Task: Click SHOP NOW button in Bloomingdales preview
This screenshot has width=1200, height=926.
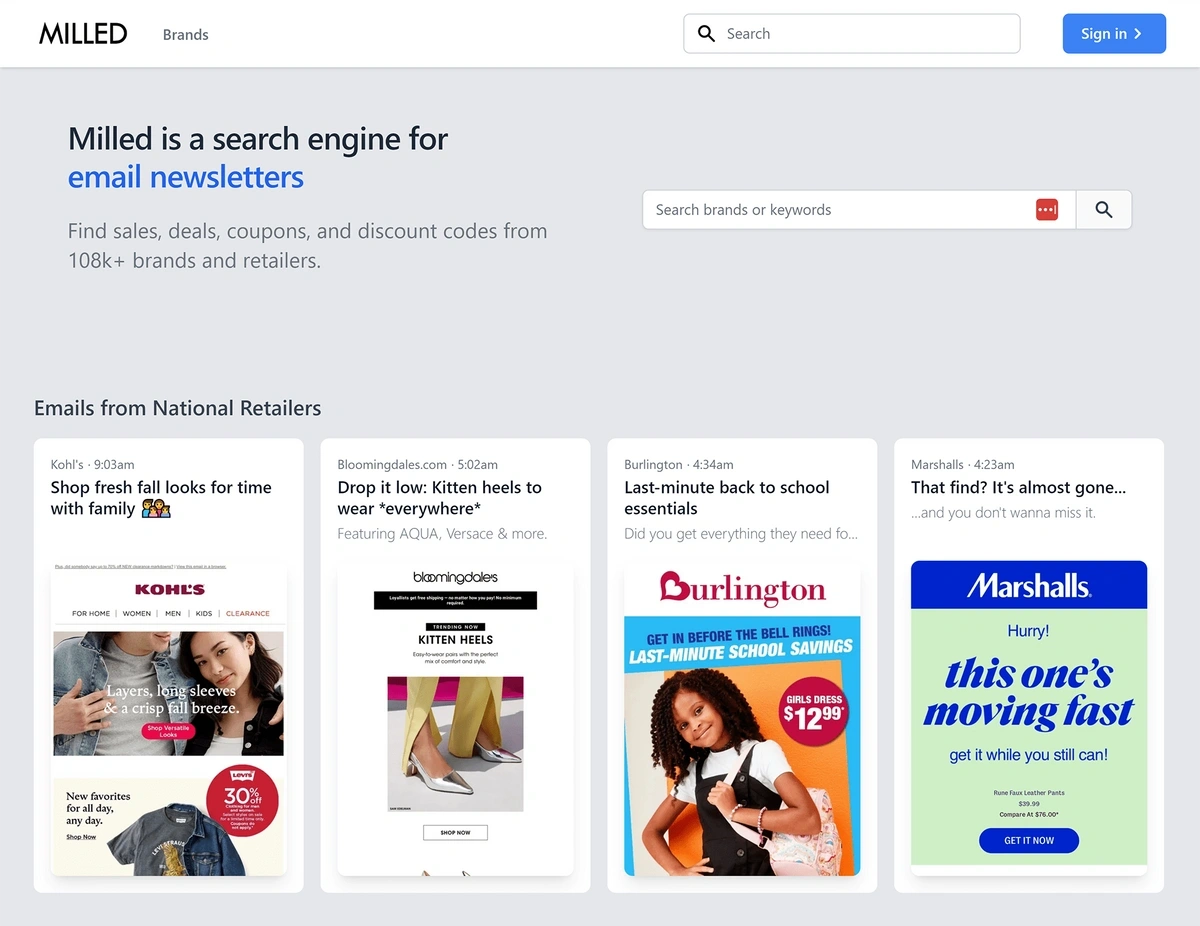Action: point(455,832)
